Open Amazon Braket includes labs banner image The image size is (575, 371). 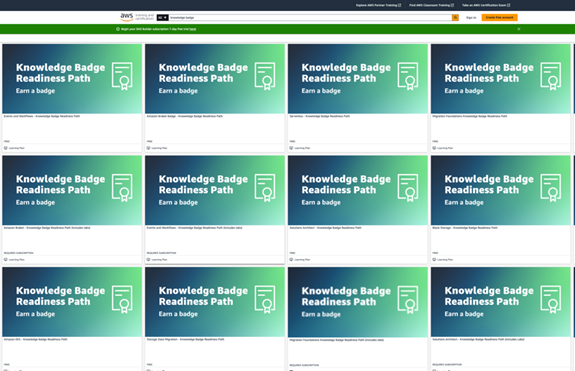[72, 190]
